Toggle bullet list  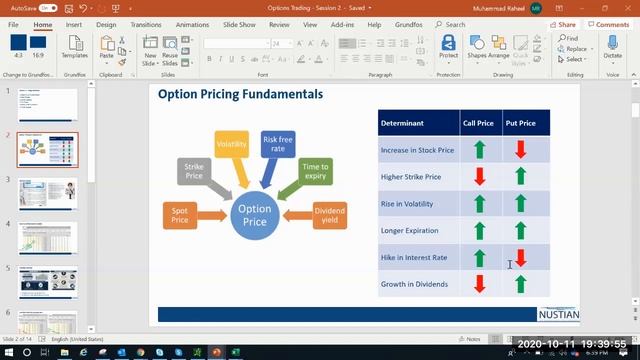(362, 43)
